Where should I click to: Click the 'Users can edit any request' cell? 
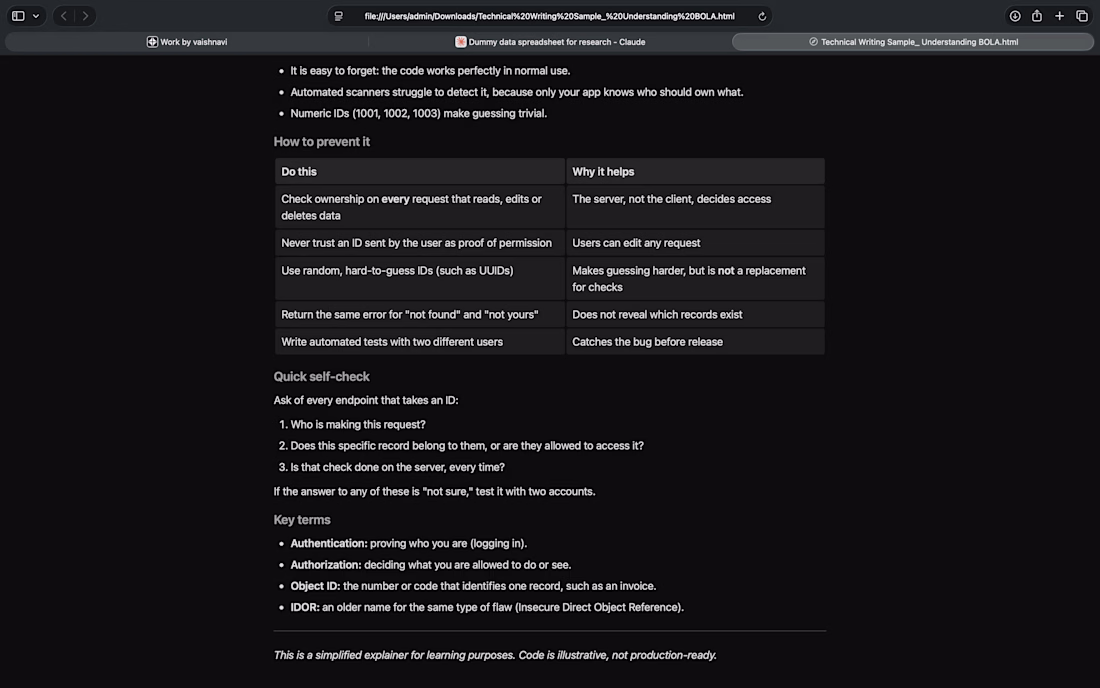pyautogui.click(x=695, y=243)
